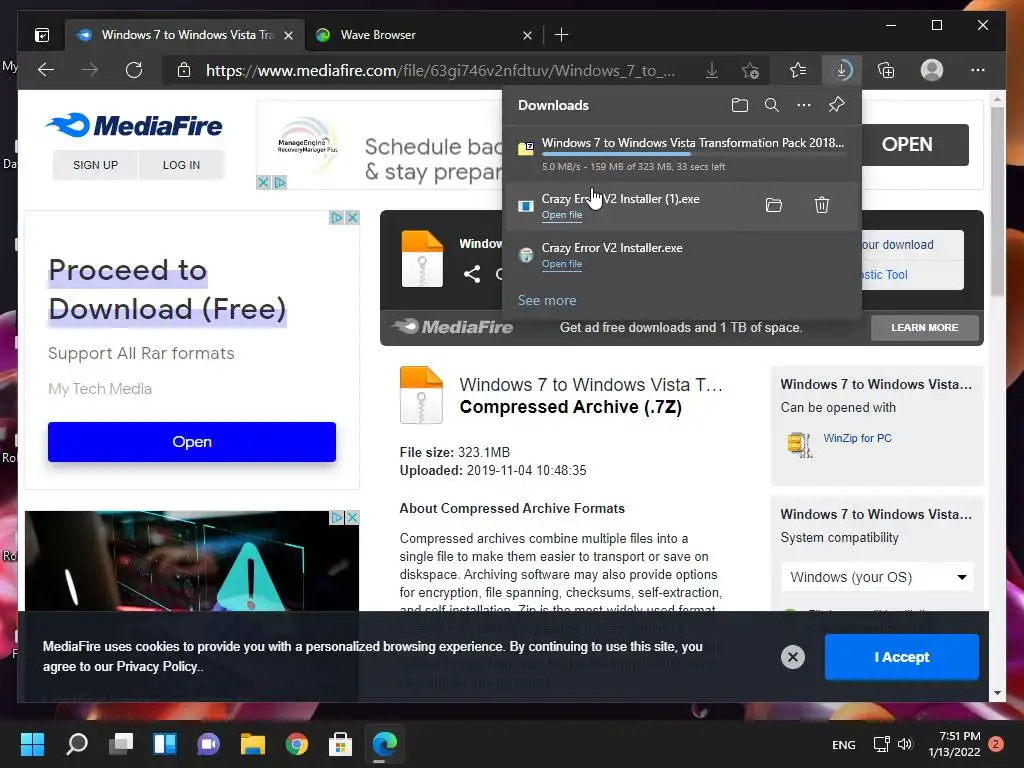Click the WinZip for PC link
The width and height of the screenshot is (1024, 768).
857,438
